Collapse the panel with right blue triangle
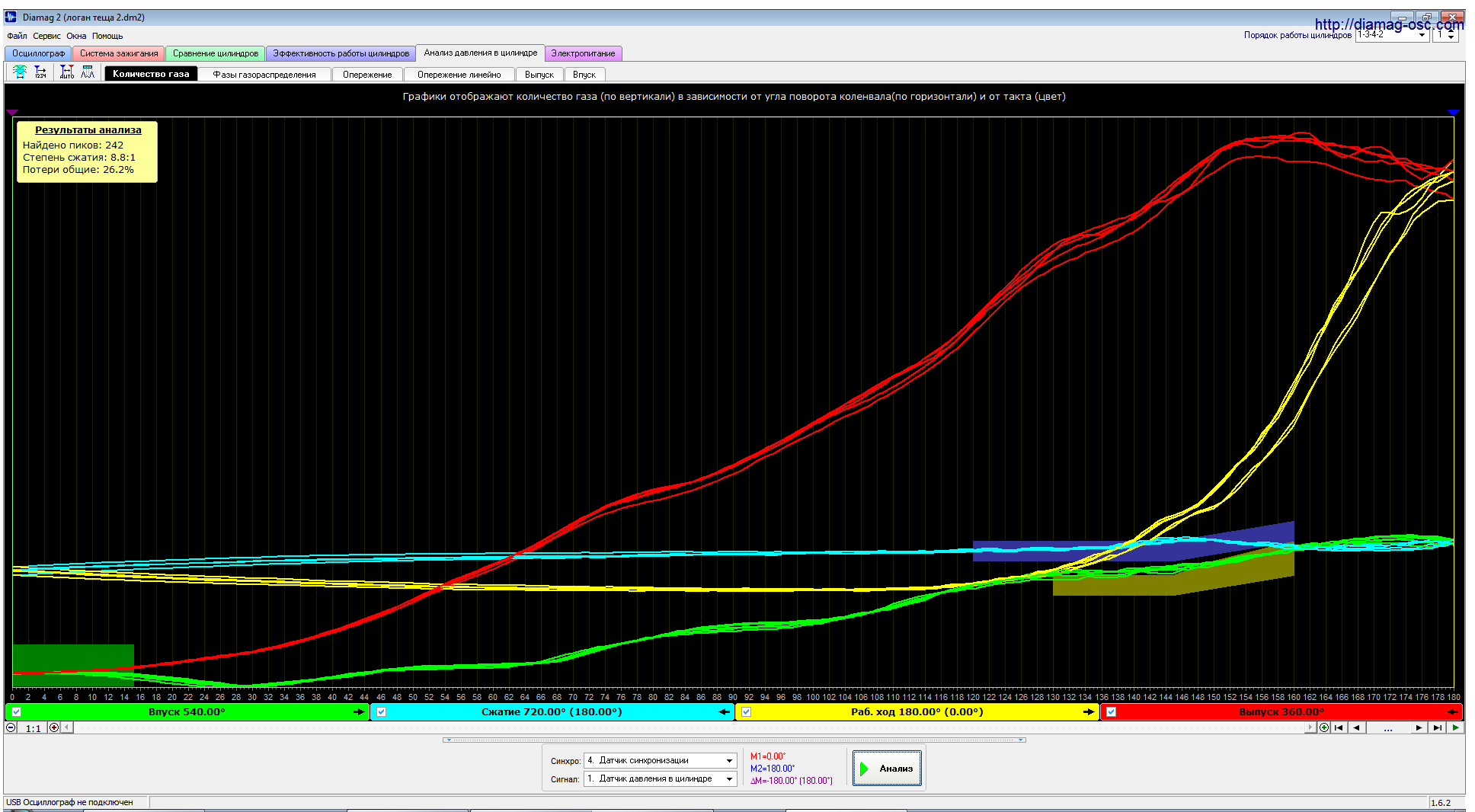1475x812 pixels. [1020, 740]
